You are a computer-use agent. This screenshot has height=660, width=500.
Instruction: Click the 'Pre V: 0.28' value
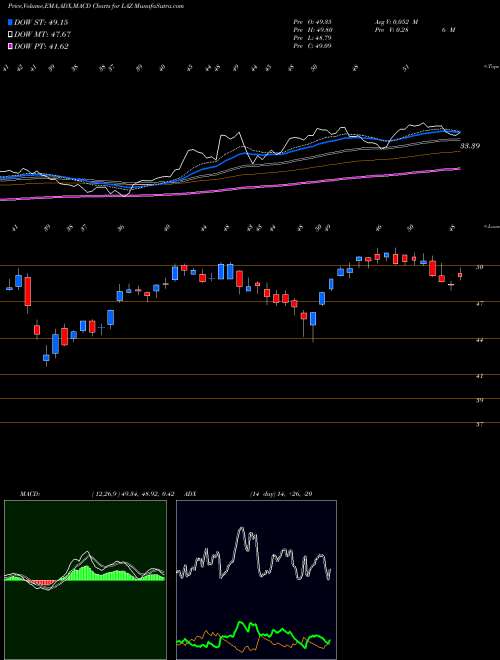(390, 30)
